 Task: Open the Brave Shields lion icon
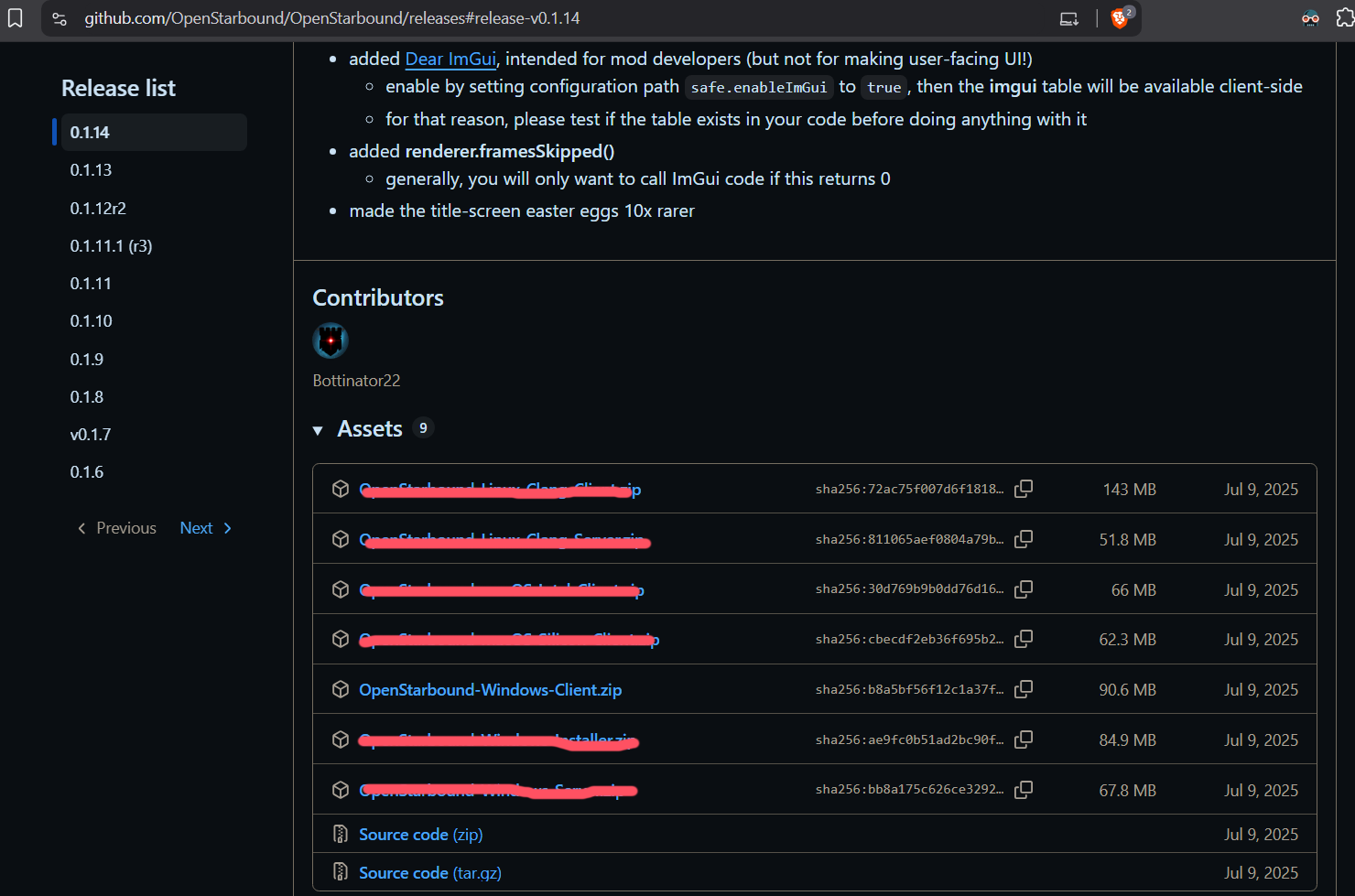1119,18
